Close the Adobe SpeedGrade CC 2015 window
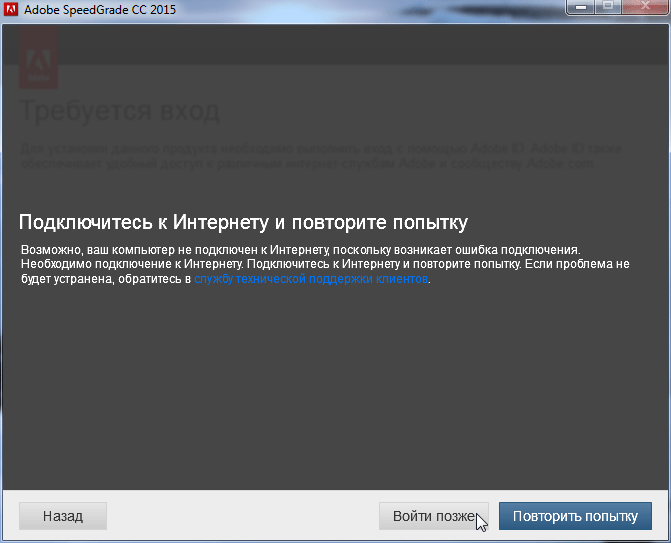 [645, 7]
